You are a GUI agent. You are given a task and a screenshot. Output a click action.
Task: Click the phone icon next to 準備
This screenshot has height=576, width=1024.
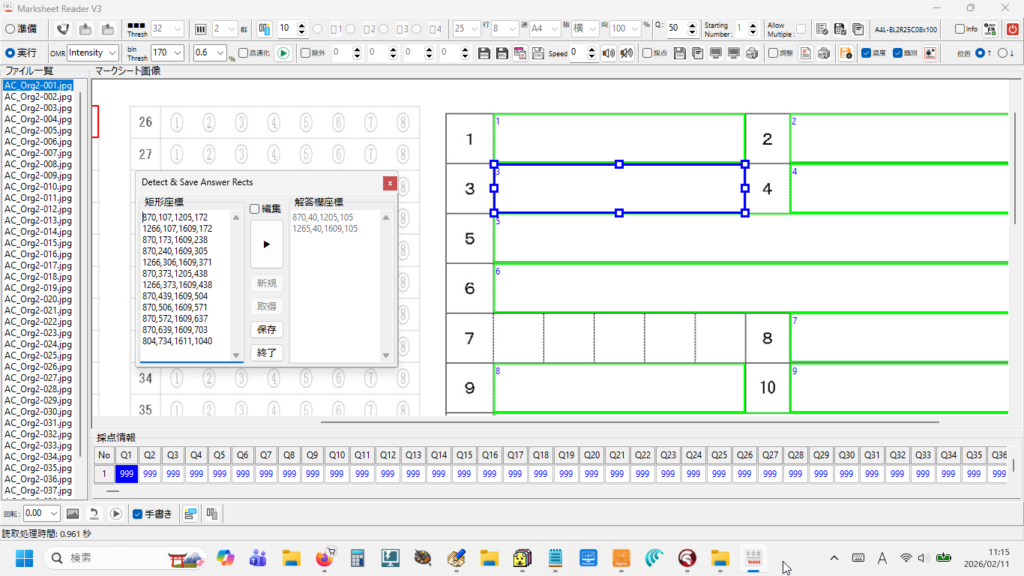point(63,29)
